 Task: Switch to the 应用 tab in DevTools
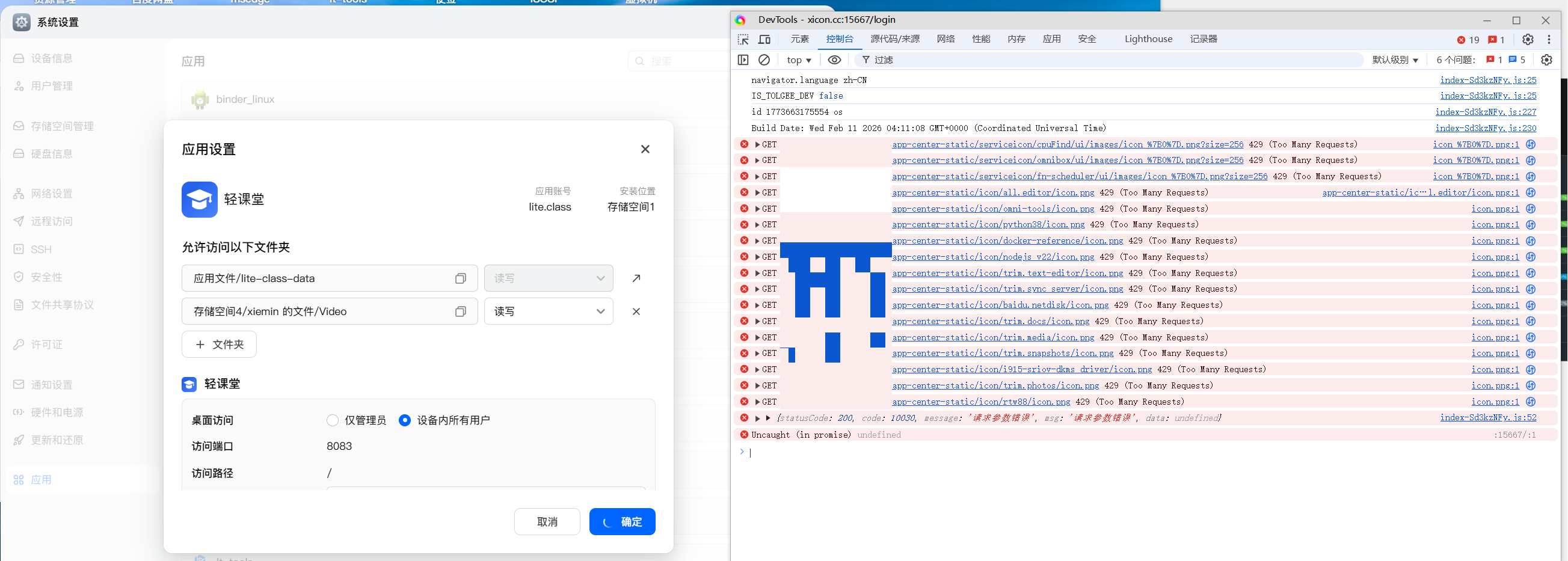[x=1051, y=39]
